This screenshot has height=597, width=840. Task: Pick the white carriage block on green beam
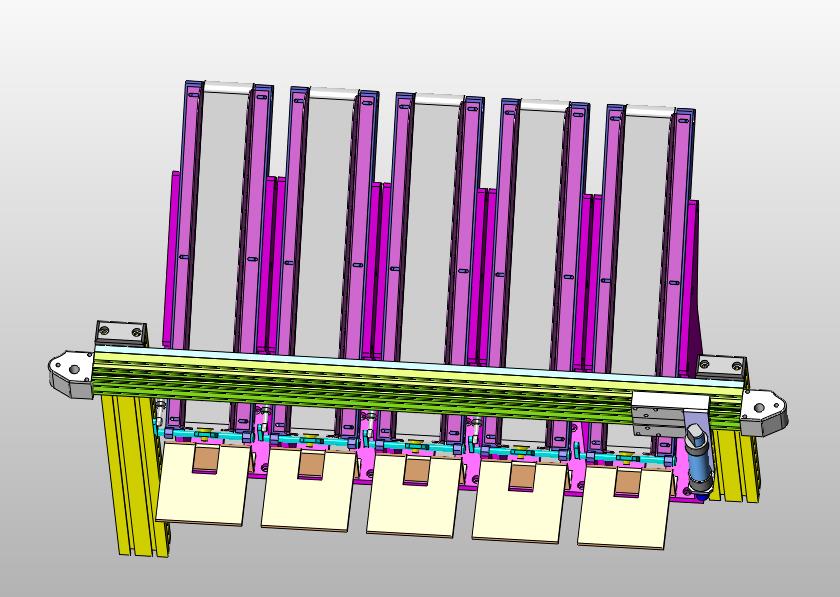coord(670,413)
